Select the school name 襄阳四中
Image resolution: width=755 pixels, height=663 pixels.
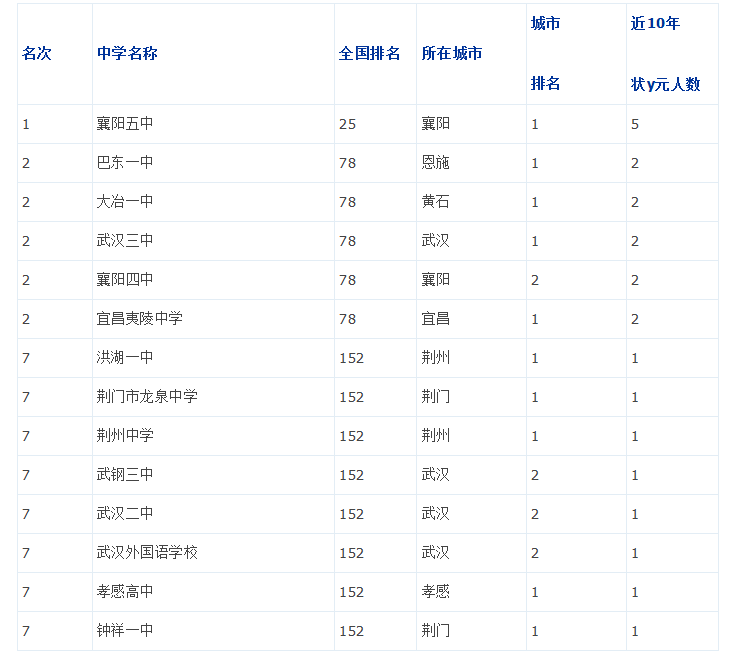125,280
